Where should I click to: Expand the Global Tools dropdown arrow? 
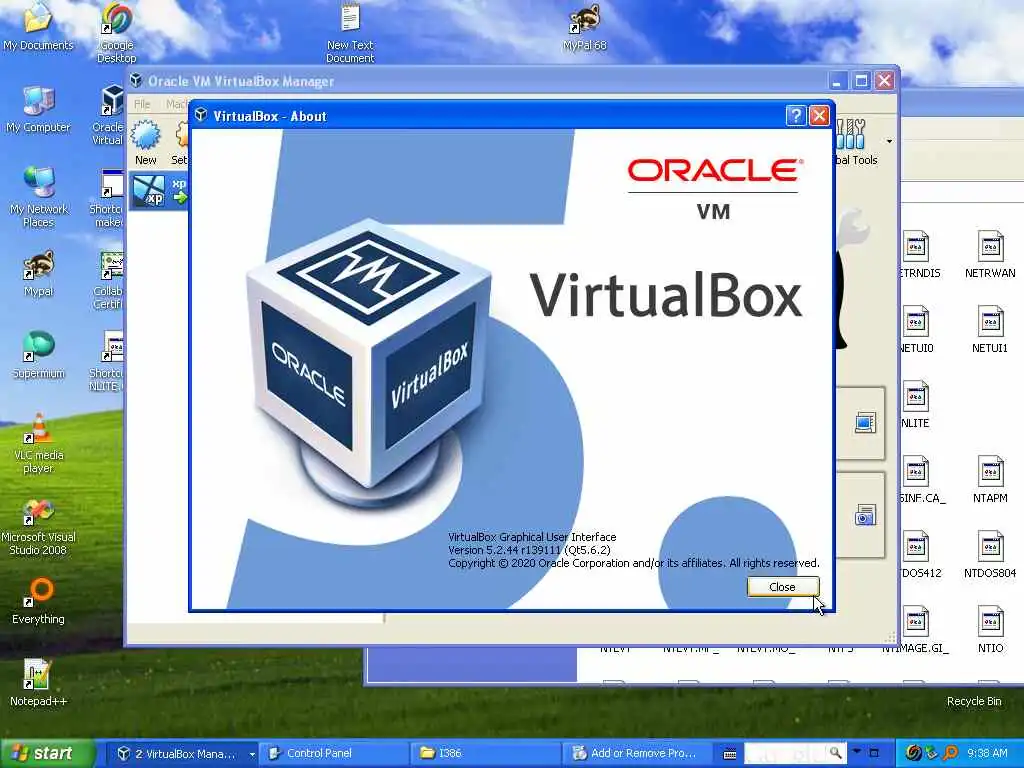[889, 141]
